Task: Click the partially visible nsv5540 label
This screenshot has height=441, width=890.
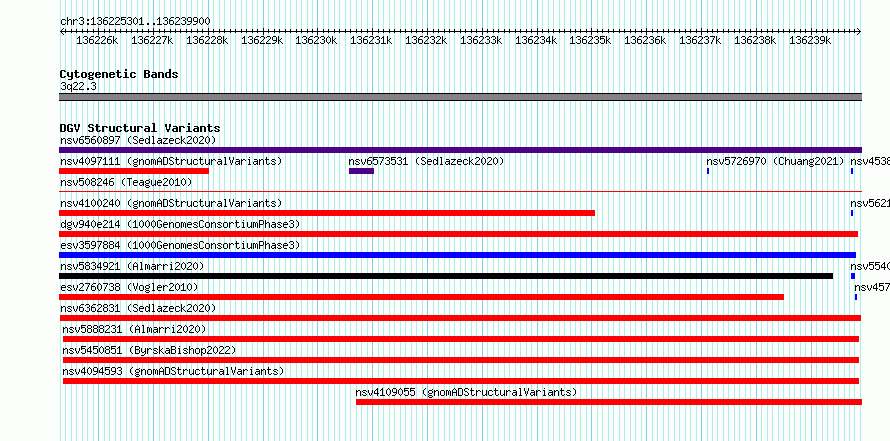Action: coord(870,266)
